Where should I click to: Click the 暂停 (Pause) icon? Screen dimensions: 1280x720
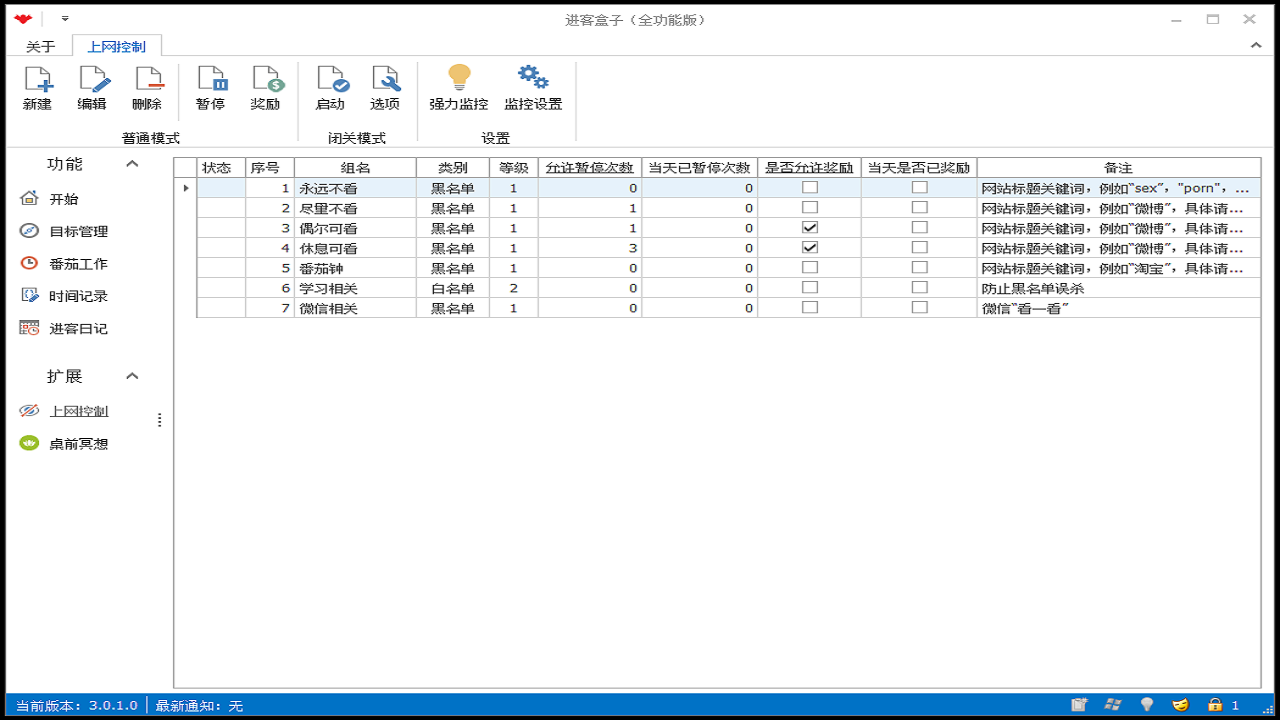point(210,88)
